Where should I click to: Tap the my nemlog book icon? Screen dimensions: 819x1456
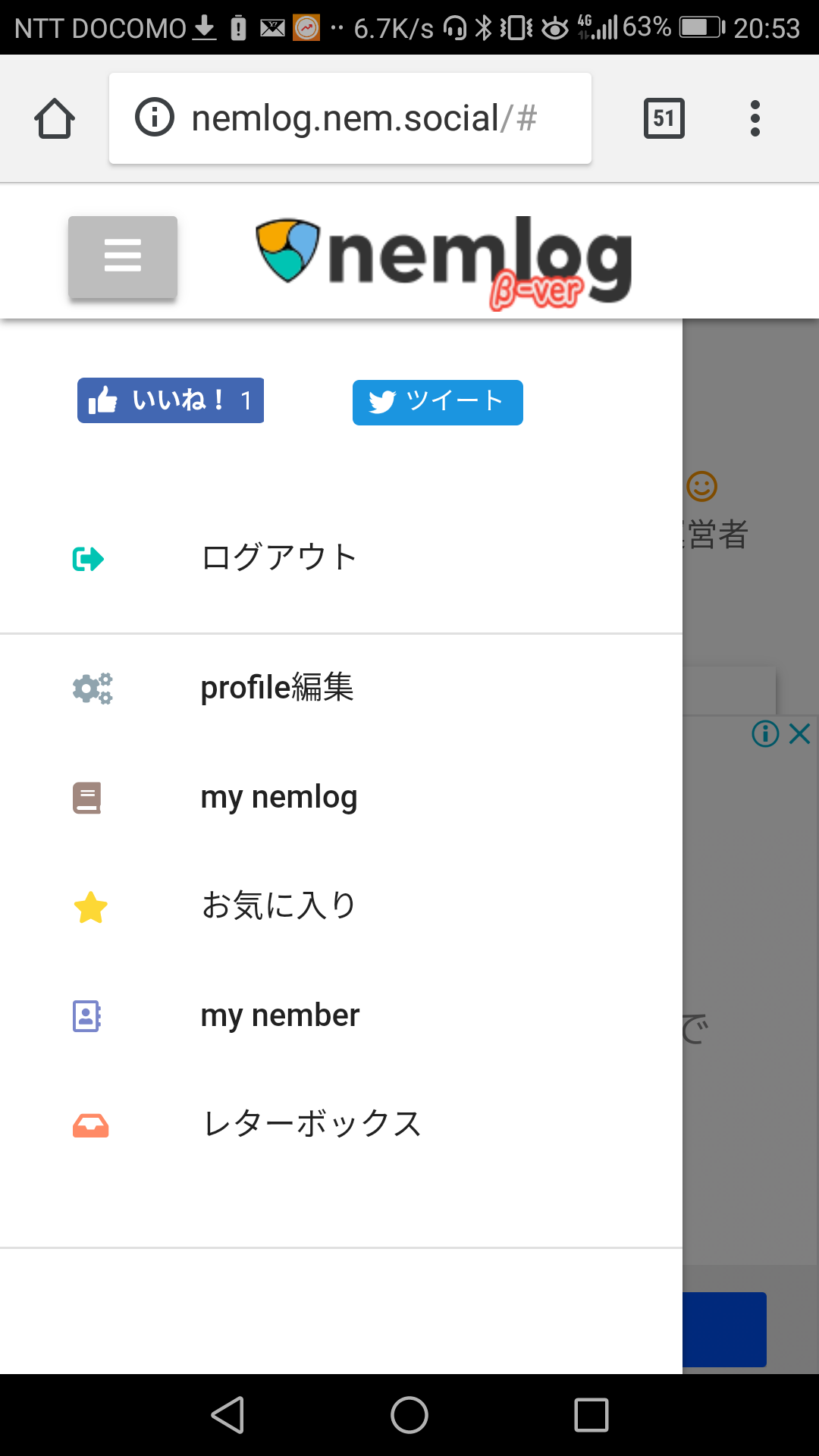(x=87, y=798)
